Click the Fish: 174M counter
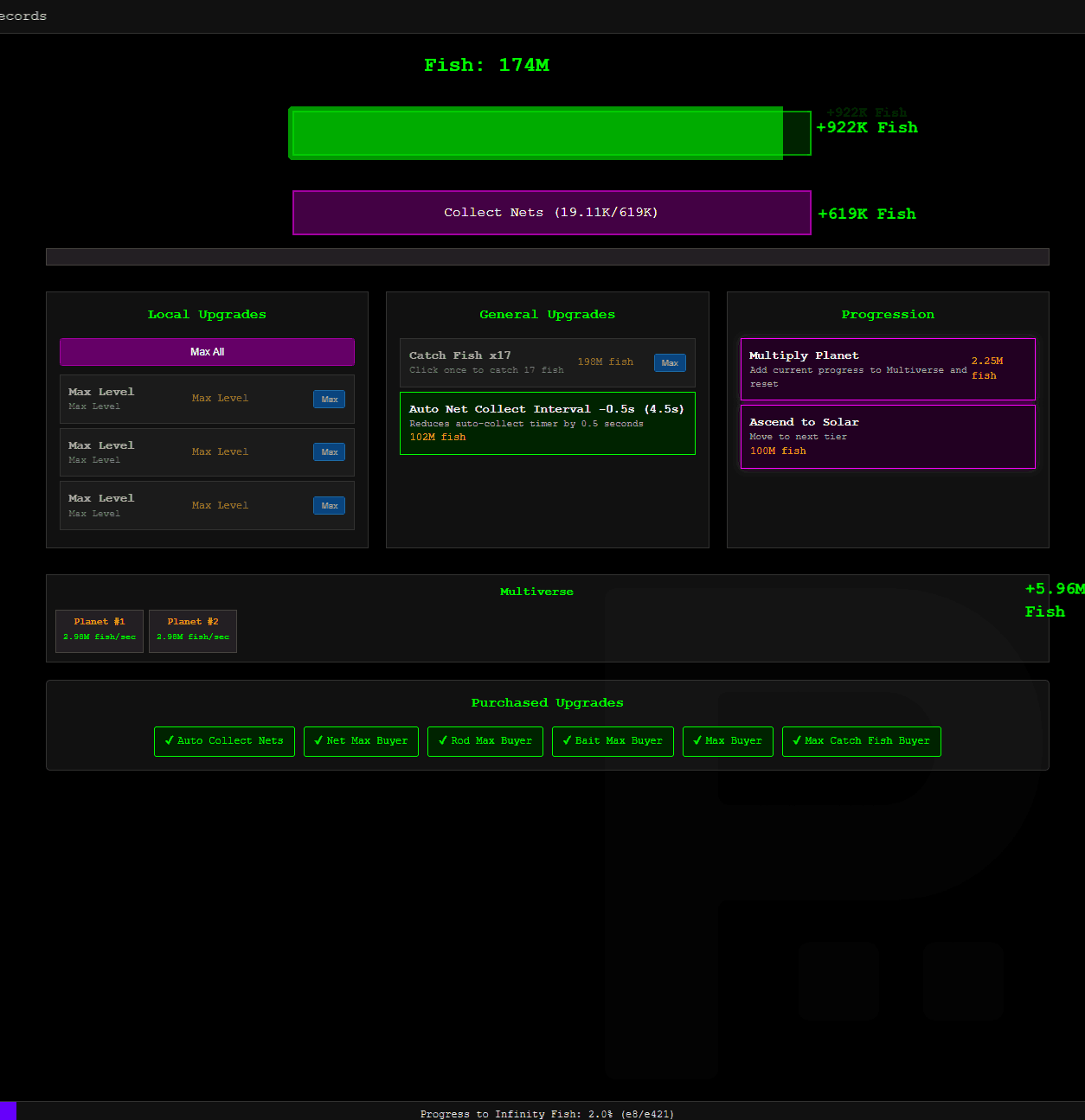This screenshot has width=1085, height=1120. [x=486, y=65]
